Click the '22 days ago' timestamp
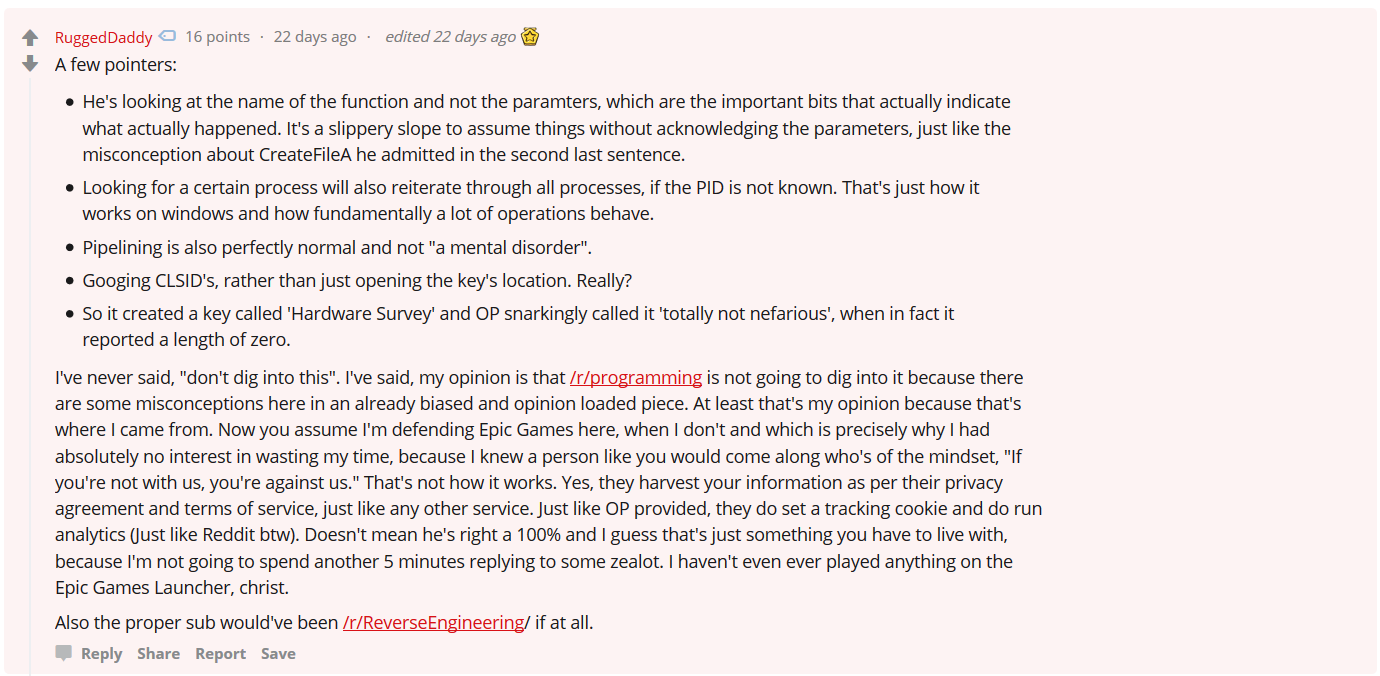 pos(315,37)
